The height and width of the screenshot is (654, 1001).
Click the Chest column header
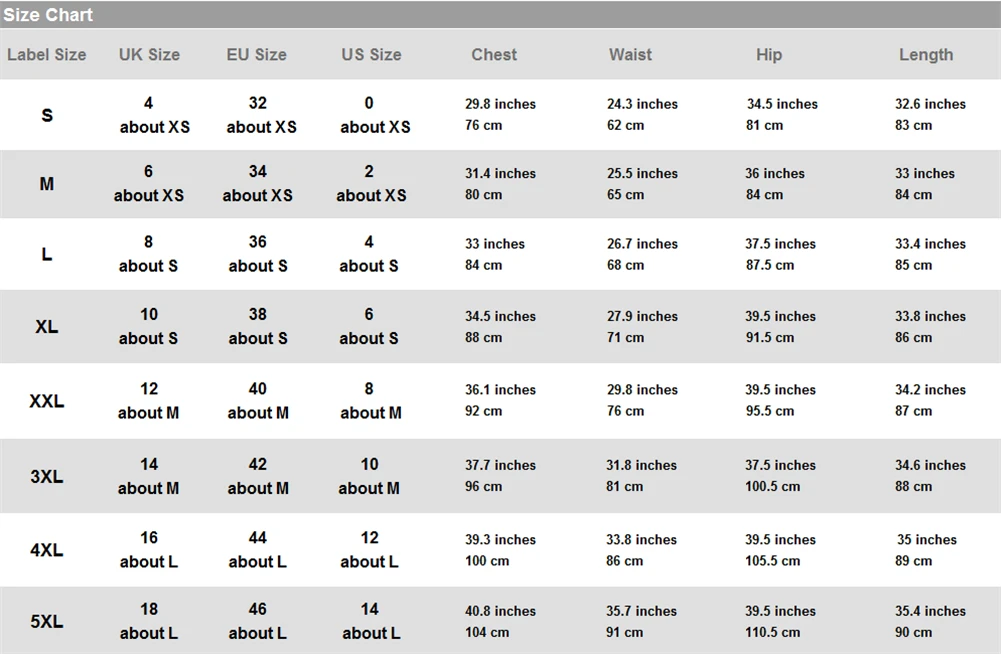[494, 55]
